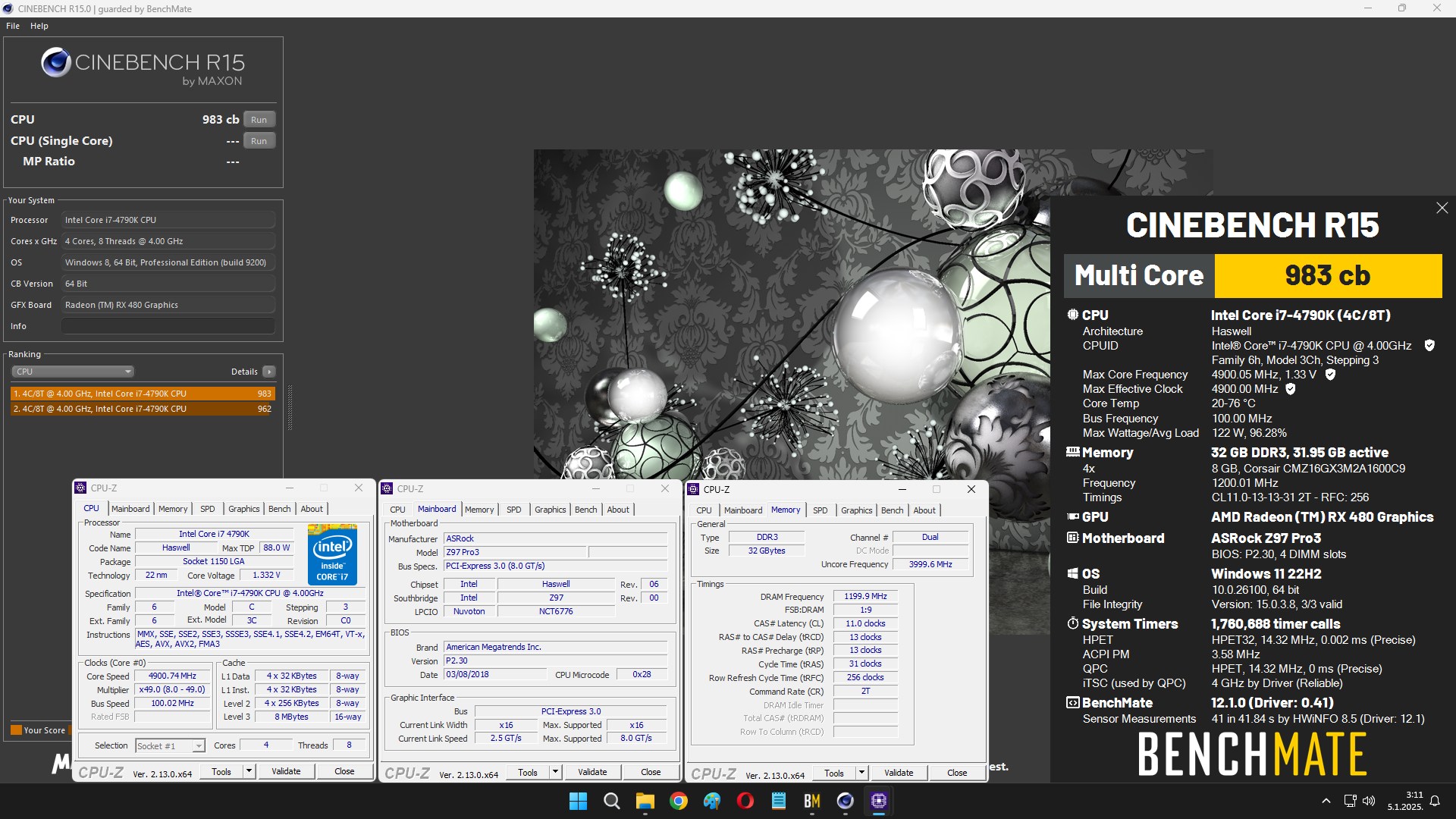Click the CPUID verified shield icon
The image size is (1456, 819).
click(x=1429, y=346)
